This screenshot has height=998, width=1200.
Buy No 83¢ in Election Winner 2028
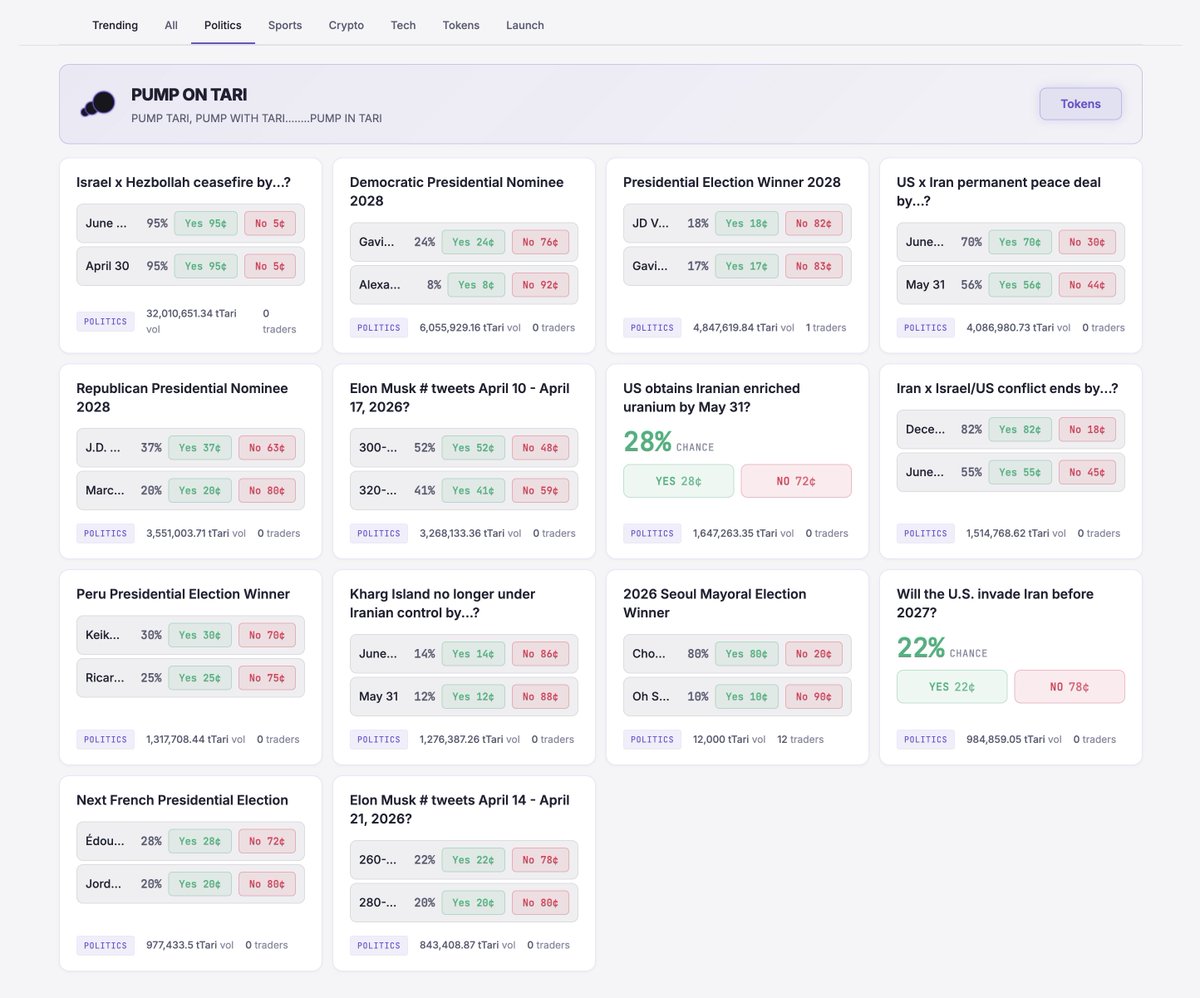point(814,267)
